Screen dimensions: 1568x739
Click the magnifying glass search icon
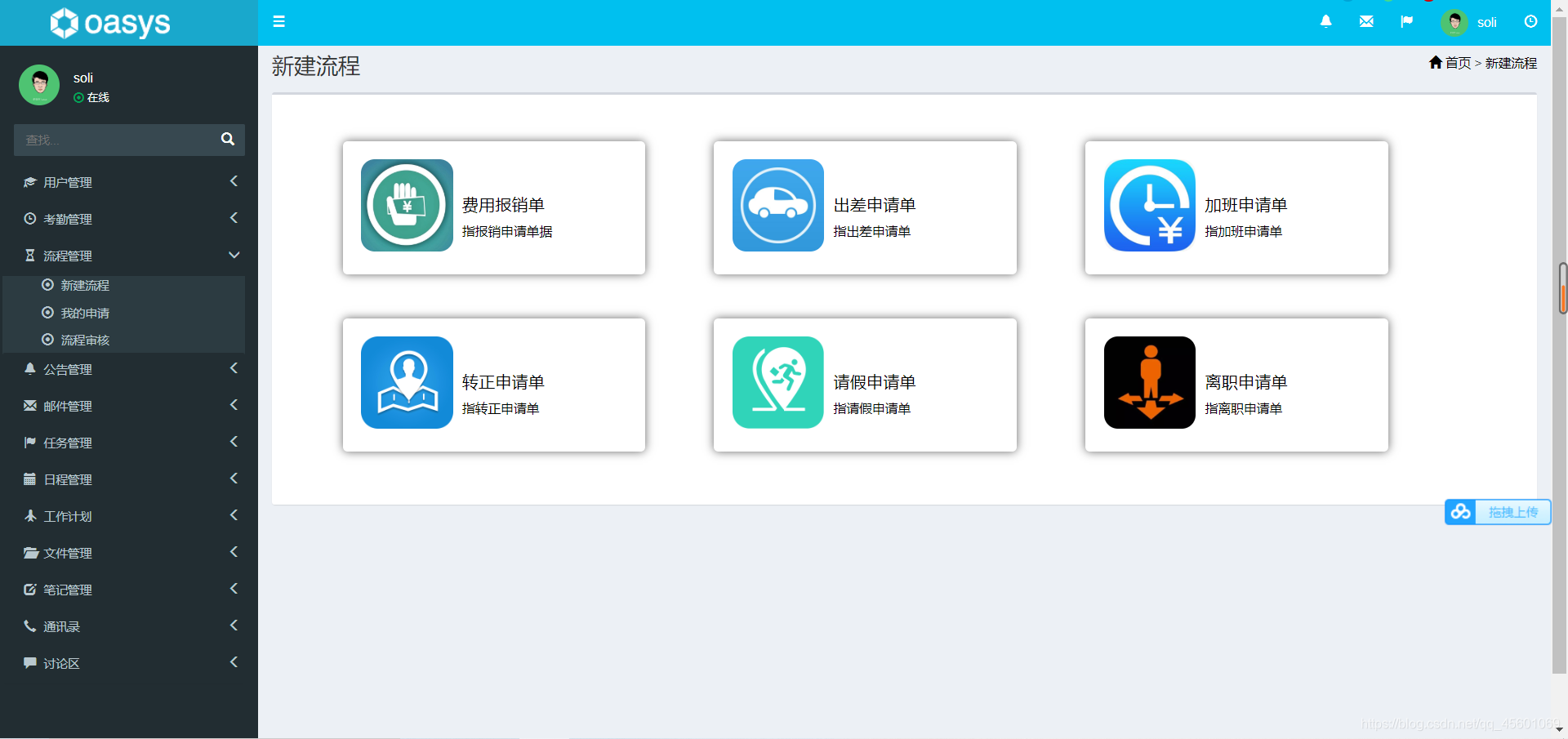pos(227,139)
